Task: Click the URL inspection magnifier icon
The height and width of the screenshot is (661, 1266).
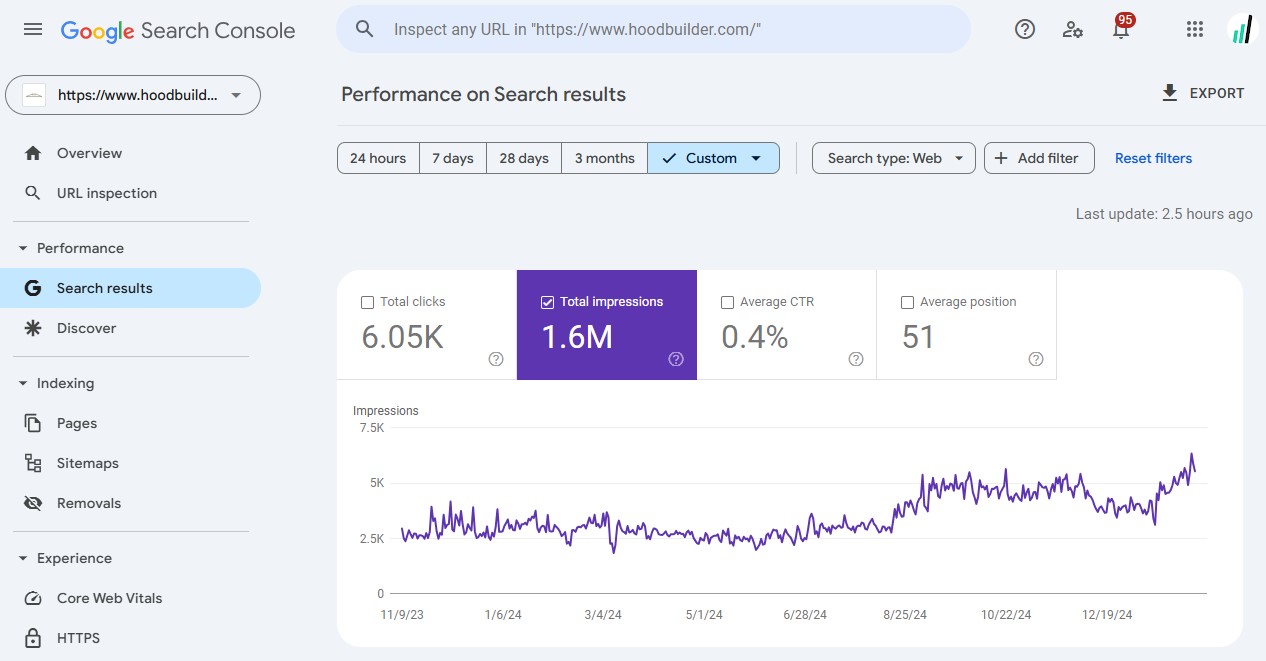Action: pyautogui.click(x=33, y=193)
